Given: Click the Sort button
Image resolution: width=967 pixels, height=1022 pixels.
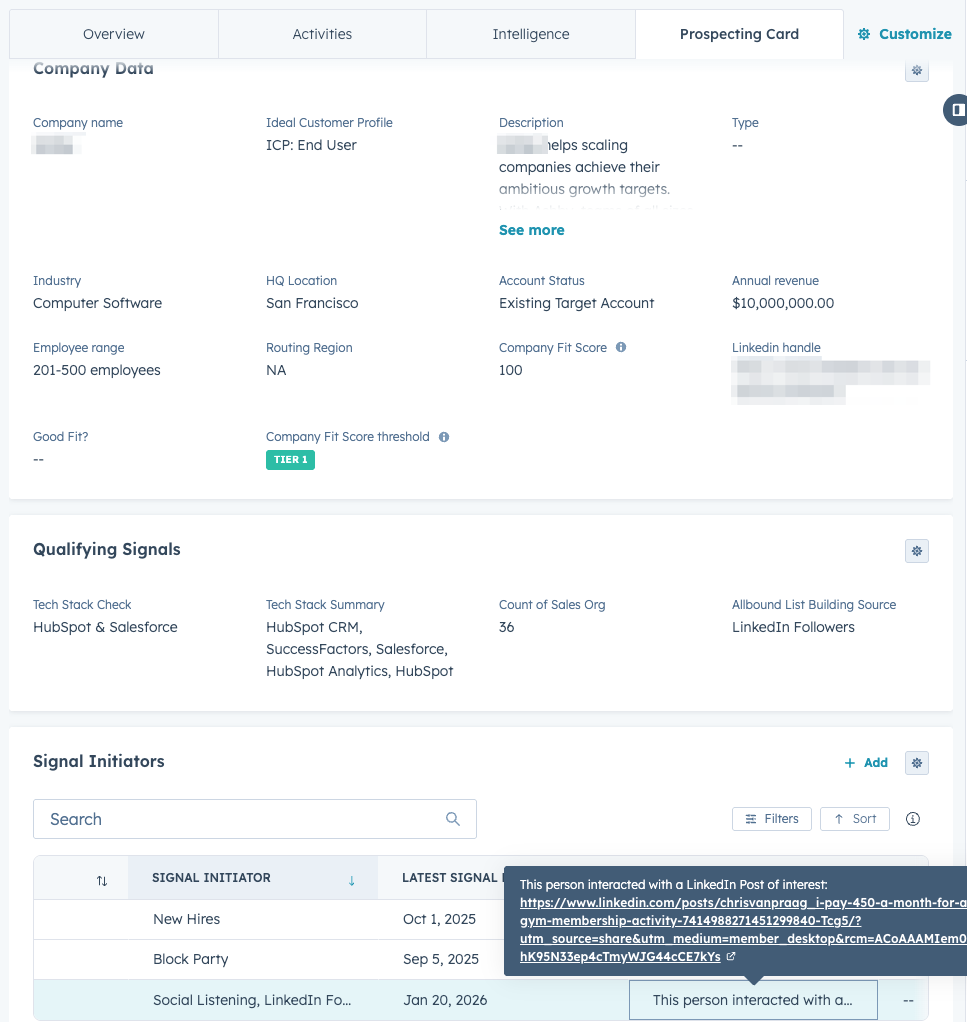Looking at the screenshot, I should pos(854,819).
